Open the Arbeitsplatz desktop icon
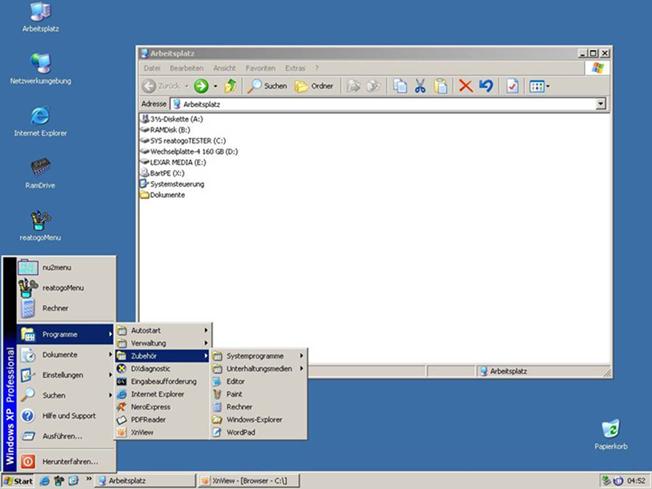The width and height of the screenshot is (652, 489). coord(40,17)
